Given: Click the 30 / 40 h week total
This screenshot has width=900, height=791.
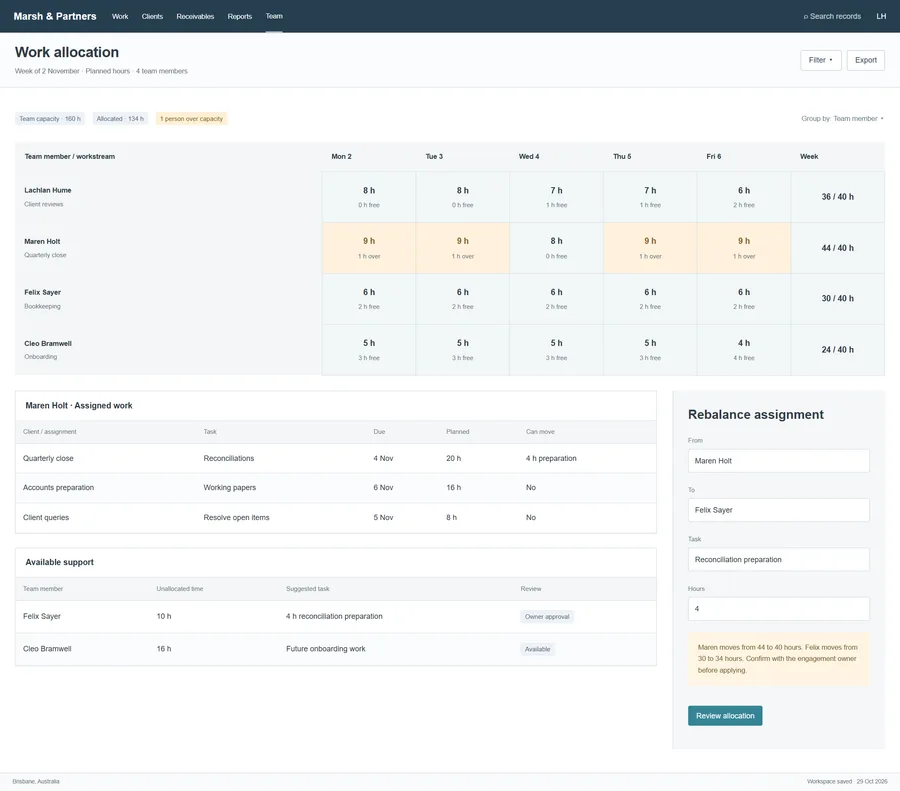Looking at the screenshot, I should pos(837,298).
